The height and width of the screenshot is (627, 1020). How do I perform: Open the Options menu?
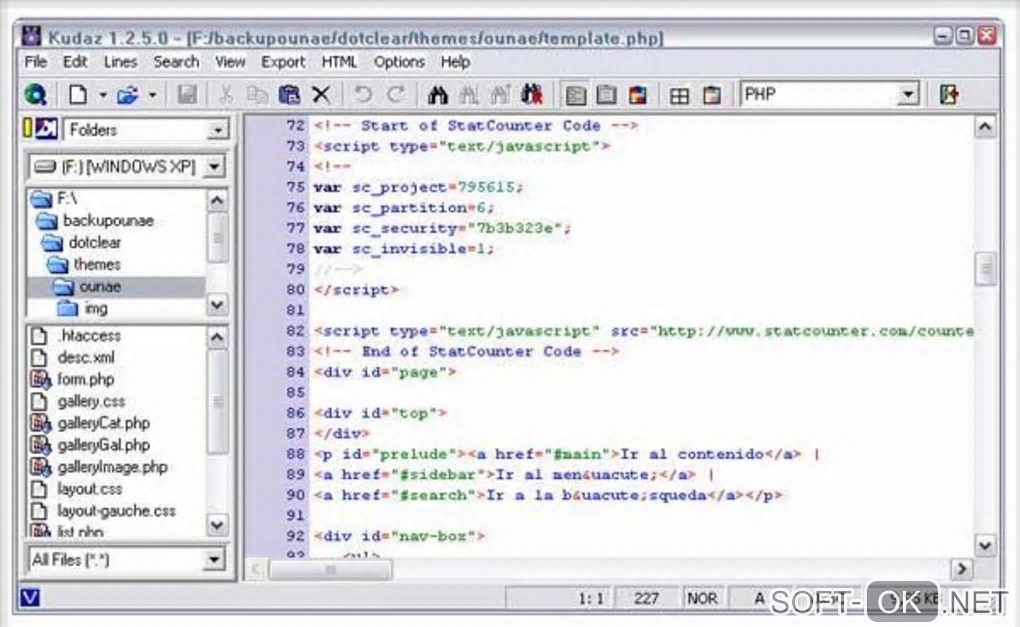point(399,62)
